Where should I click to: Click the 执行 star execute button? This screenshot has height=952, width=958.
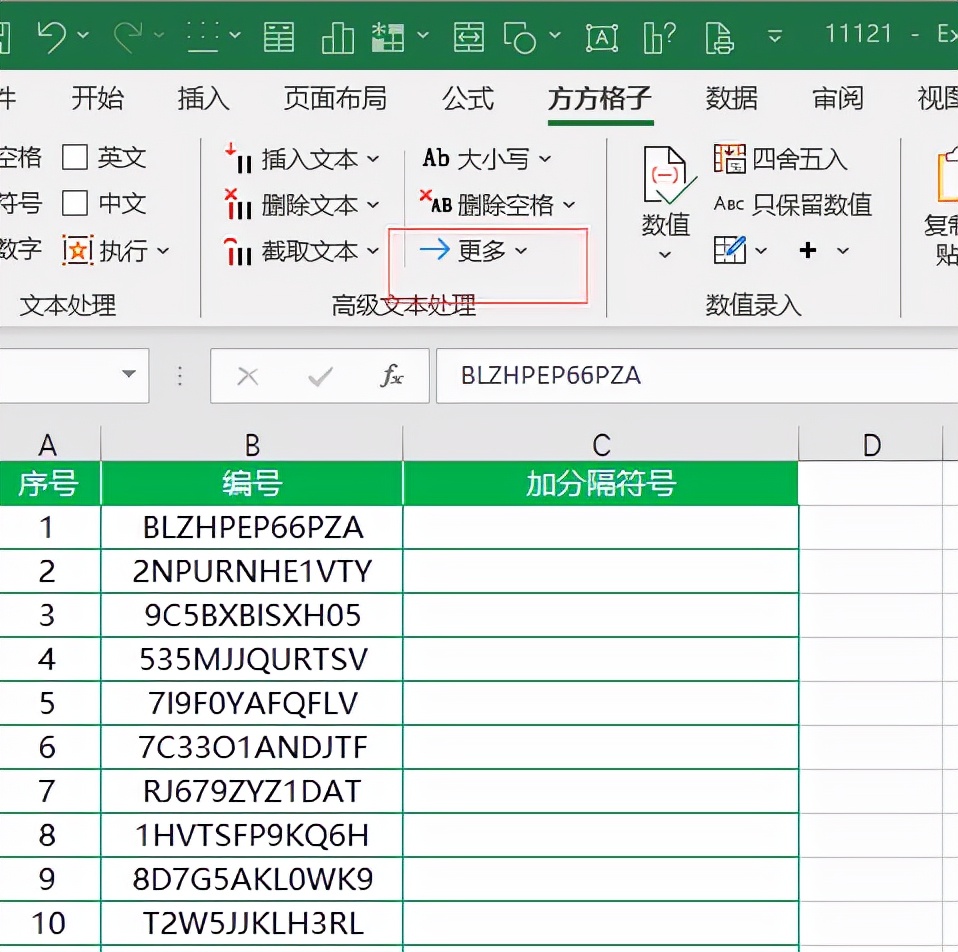[105, 250]
